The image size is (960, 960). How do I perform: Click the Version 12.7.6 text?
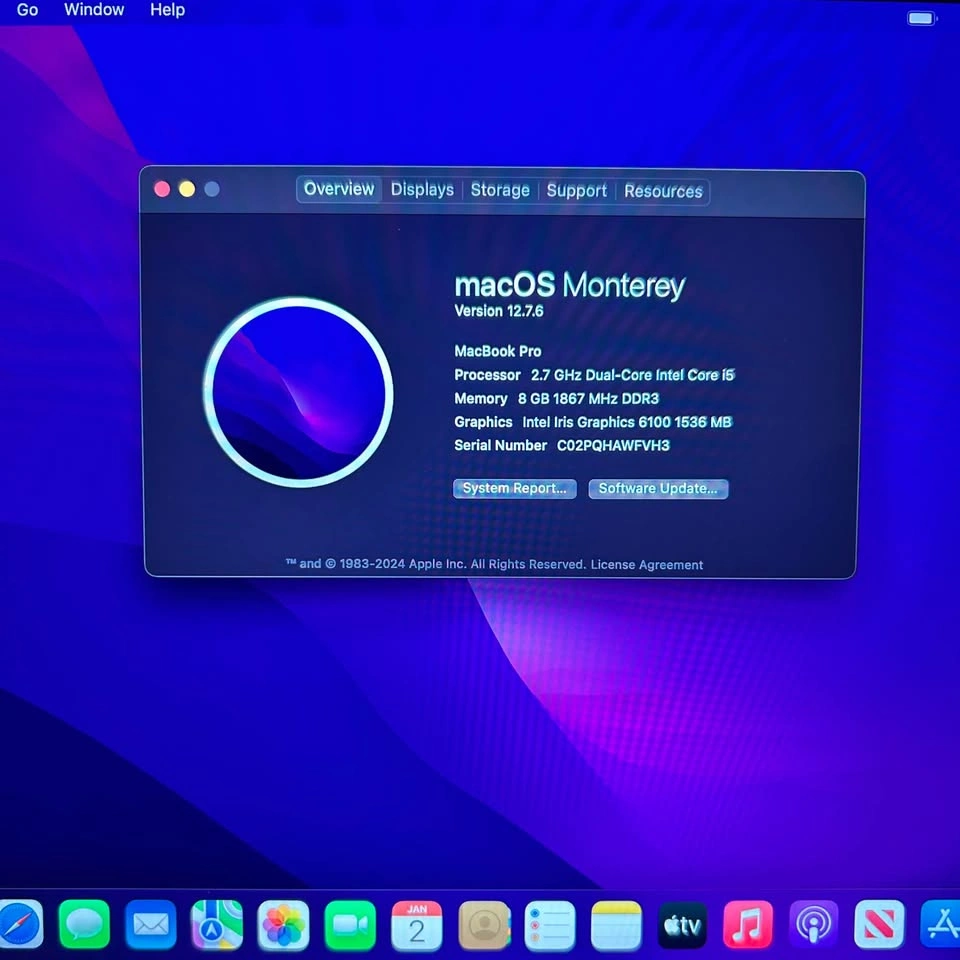tap(499, 311)
